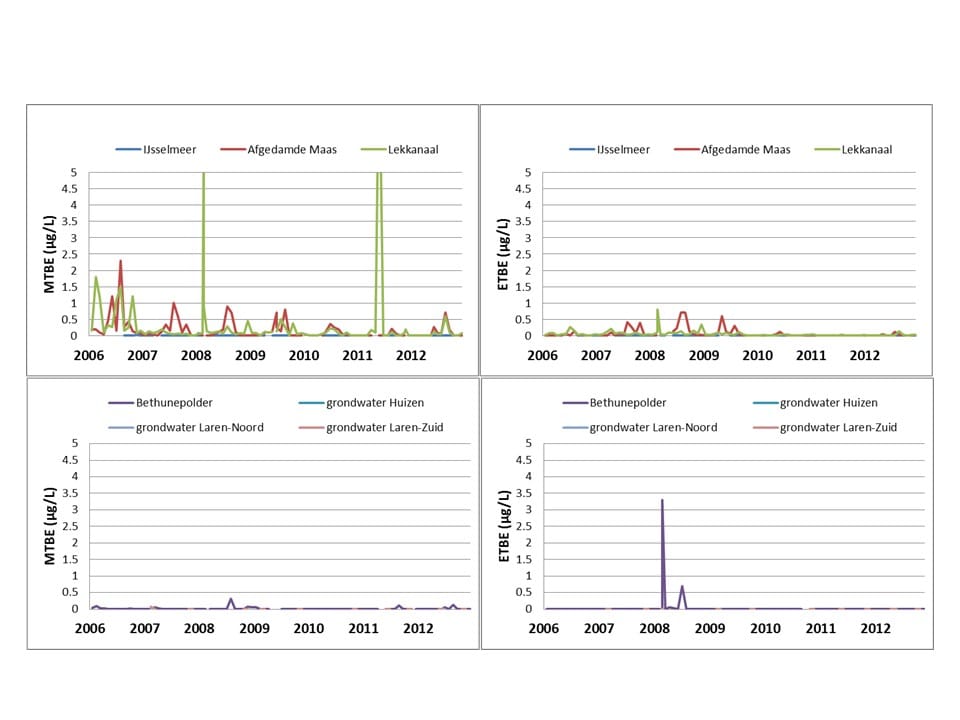Click the 1.5 axis value in the Bethunepolder MTBE chart

tap(70, 559)
